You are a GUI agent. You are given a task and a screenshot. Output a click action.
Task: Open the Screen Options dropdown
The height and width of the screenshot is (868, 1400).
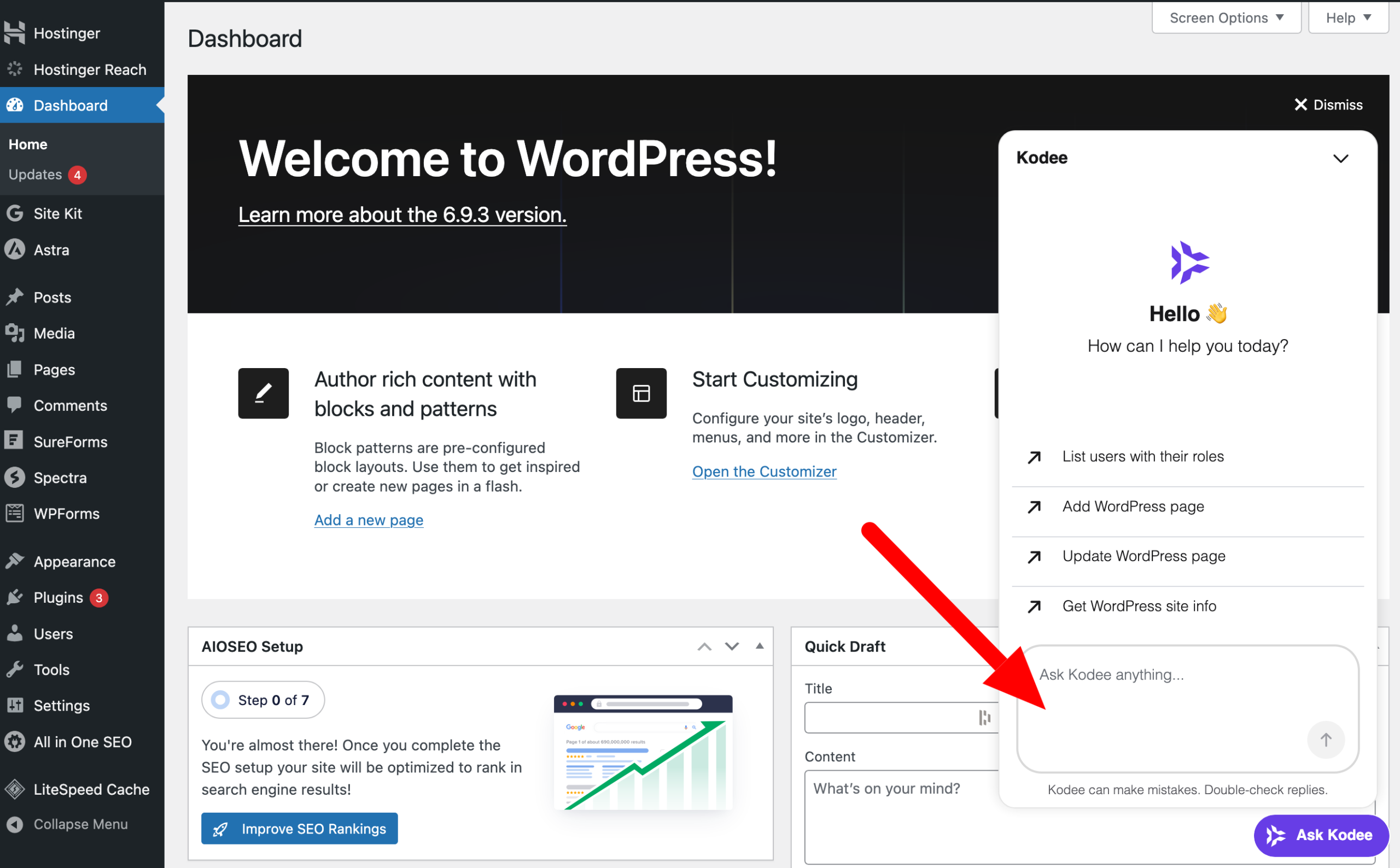pyautogui.click(x=1226, y=18)
